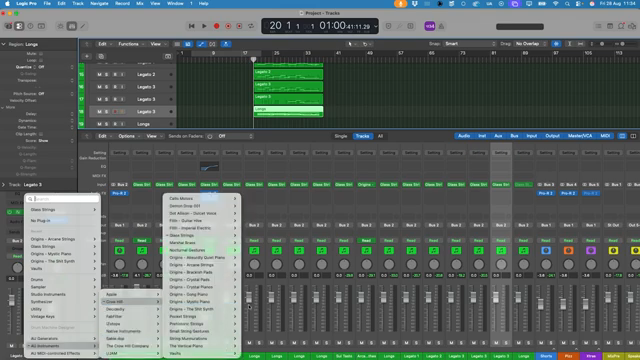Open the Window menu in menu bar
The width and height of the screenshot is (640, 360).
(x=175, y=4)
